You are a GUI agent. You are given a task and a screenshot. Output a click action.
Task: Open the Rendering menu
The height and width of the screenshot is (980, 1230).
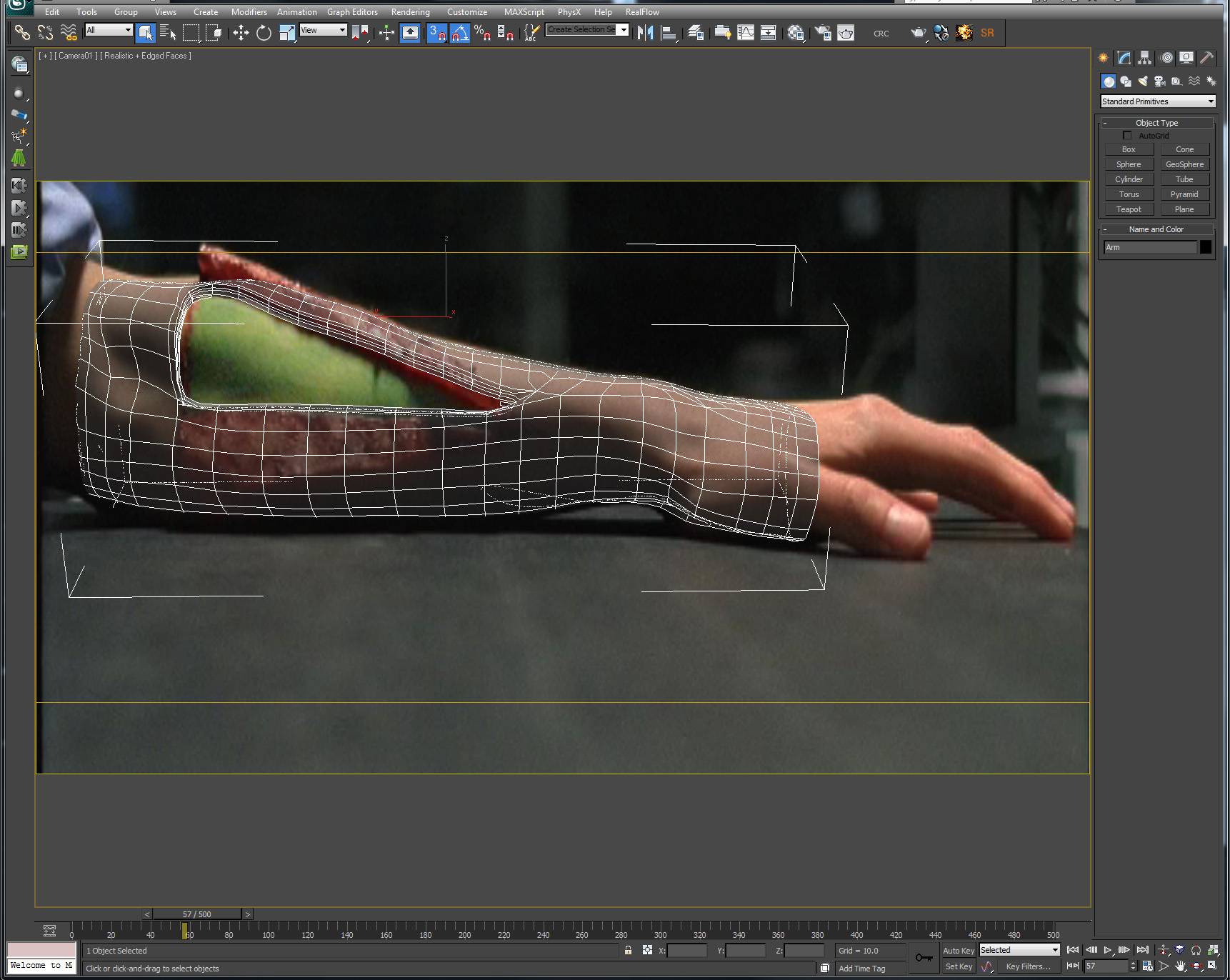410,11
